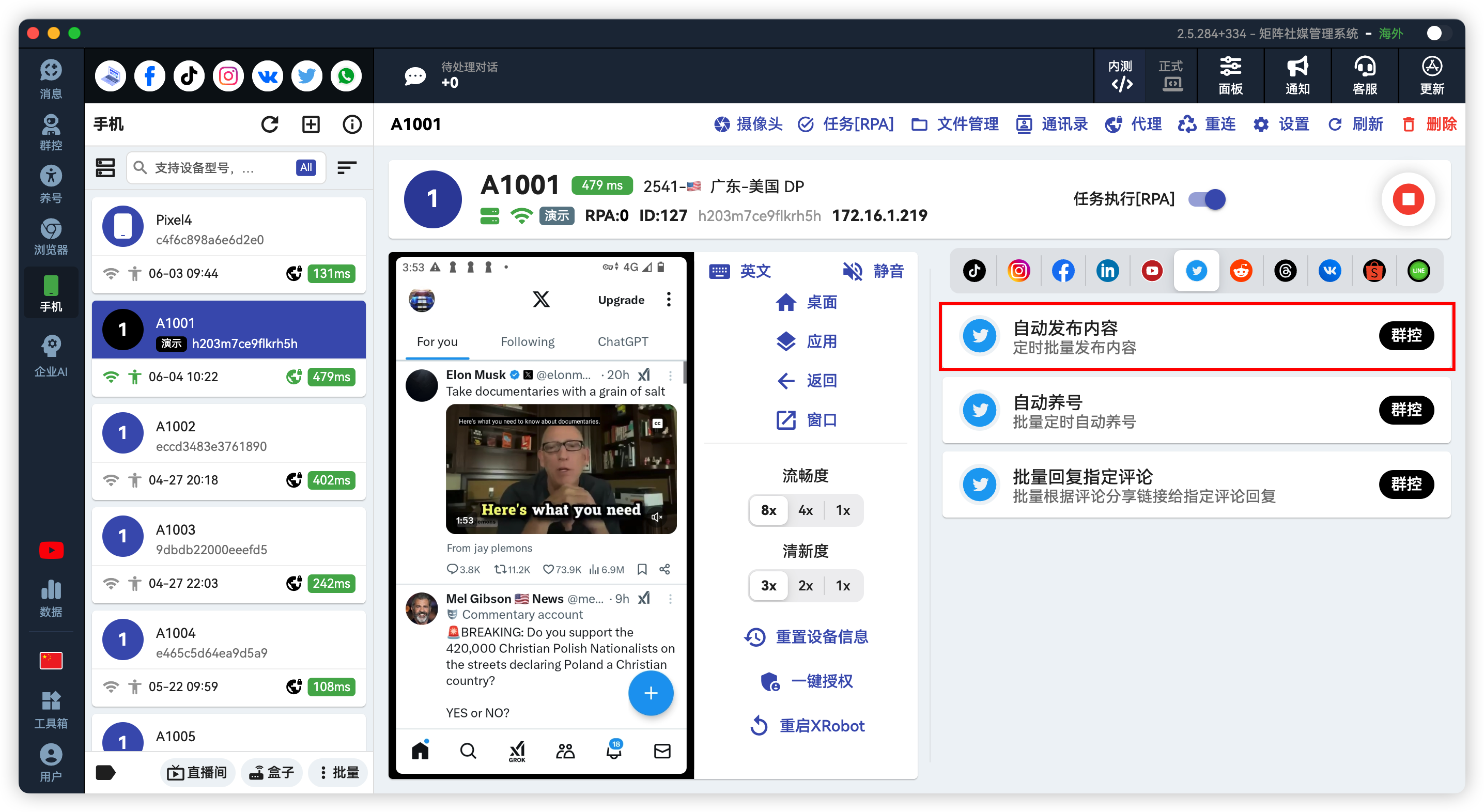Open 任务[RPA] in the device toolbar
The height and width of the screenshot is (812, 1484).
pyautogui.click(x=846, y=124)
